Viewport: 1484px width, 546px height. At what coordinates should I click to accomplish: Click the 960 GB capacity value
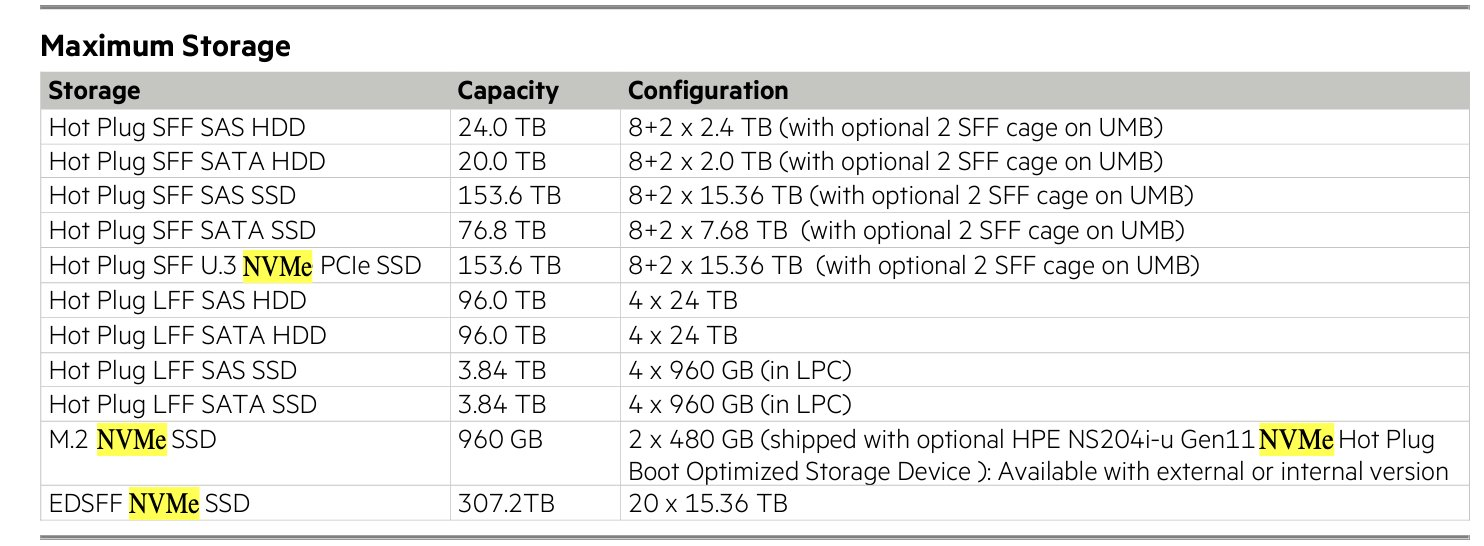[x=499, y=440]
